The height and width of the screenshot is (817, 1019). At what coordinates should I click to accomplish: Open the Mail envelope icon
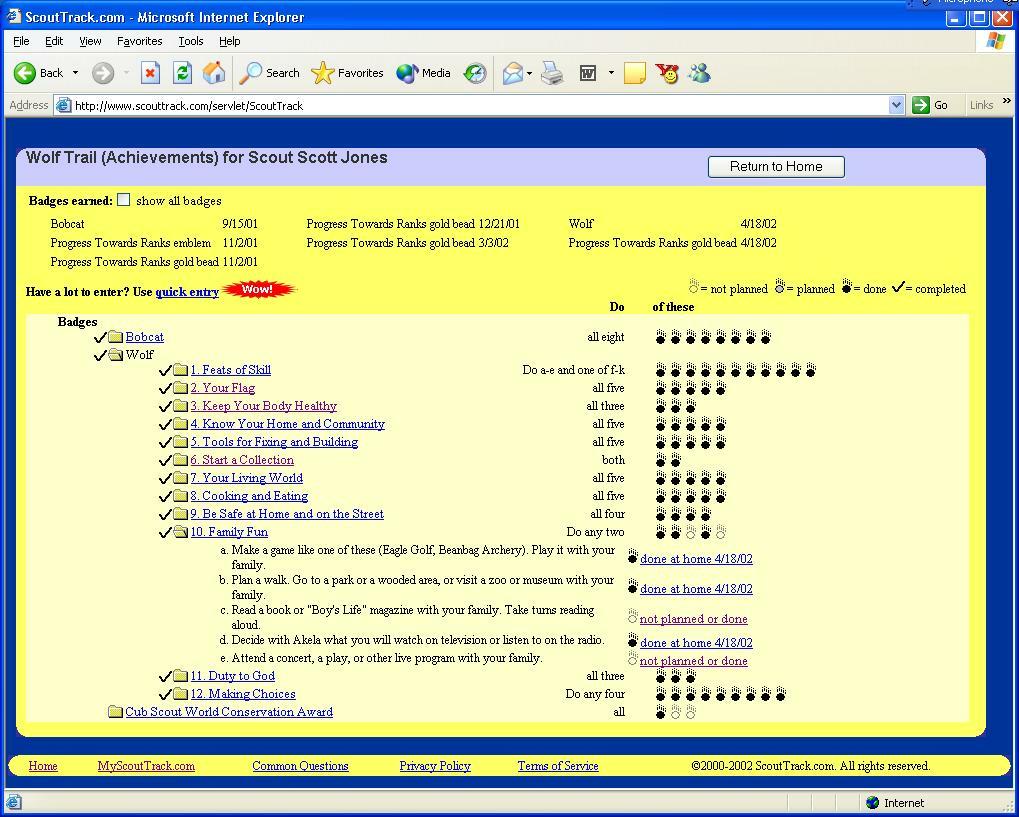tap(513, 73)
